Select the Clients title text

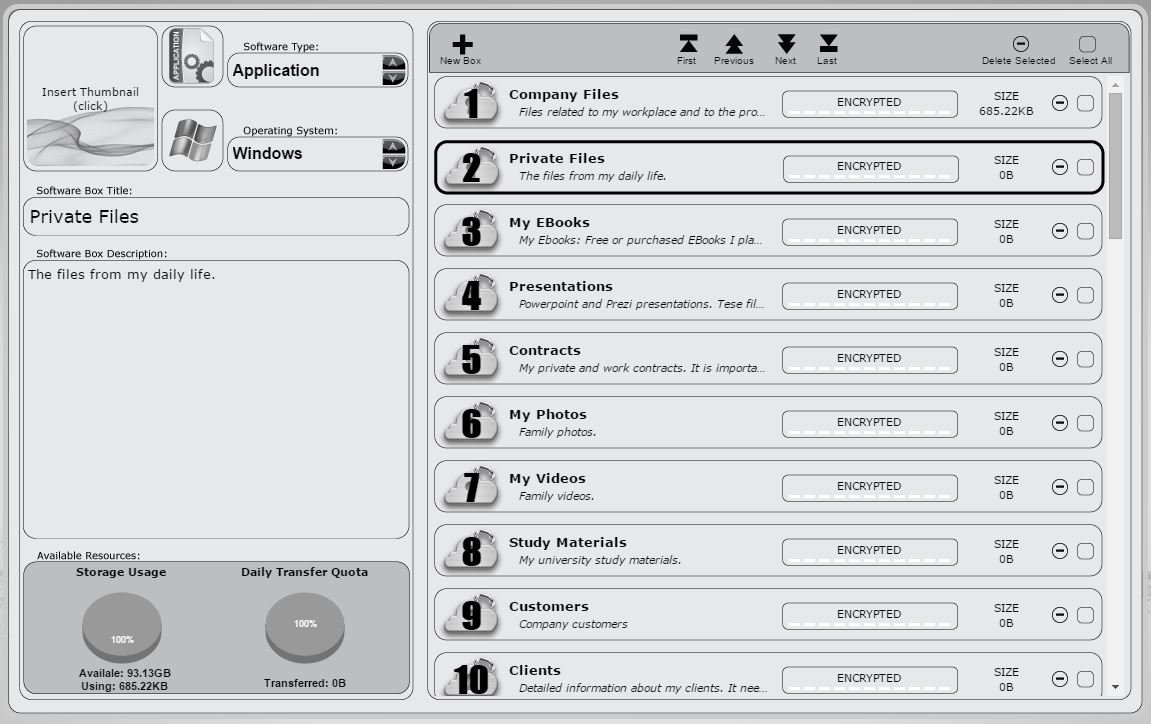[534, 670]
